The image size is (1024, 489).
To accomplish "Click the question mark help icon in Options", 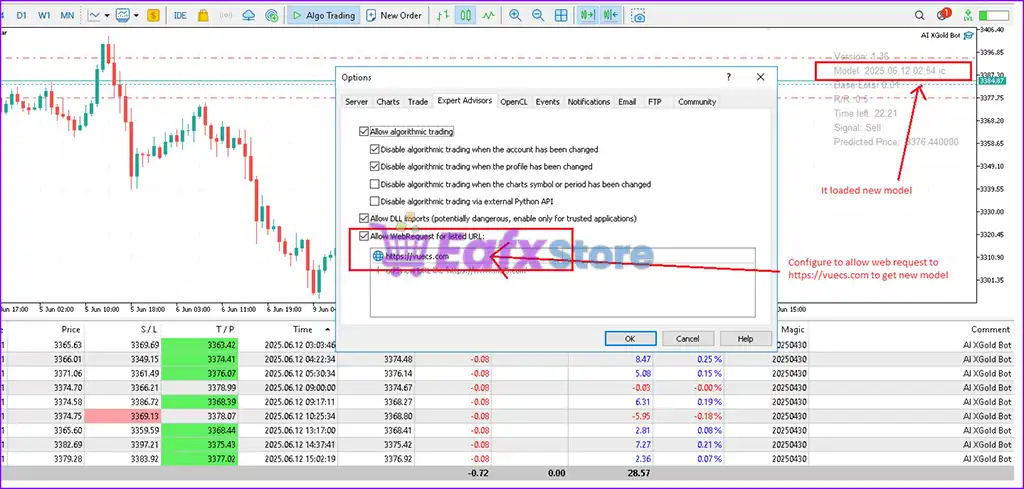I will pyautogui.click(x=729, y=77).
